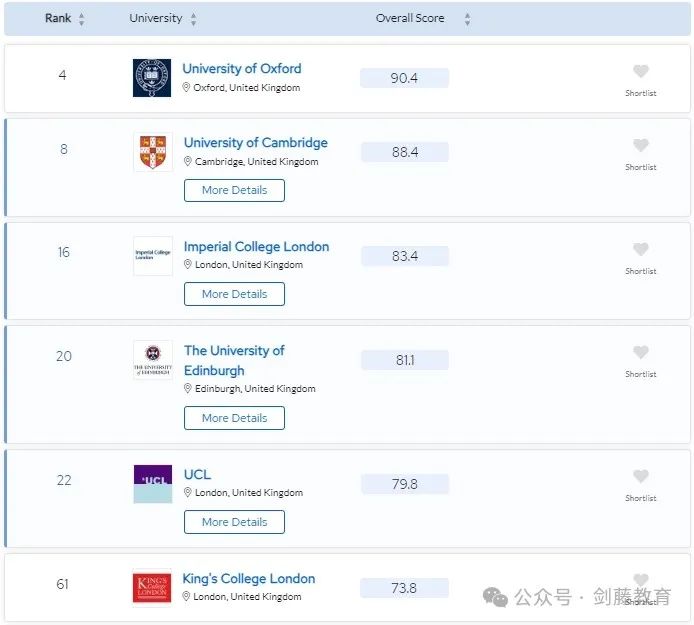Image resolution: width=694 pixels, height=625 pixels.
Task: Click rank number 8
Action: [x=64, y=149]
